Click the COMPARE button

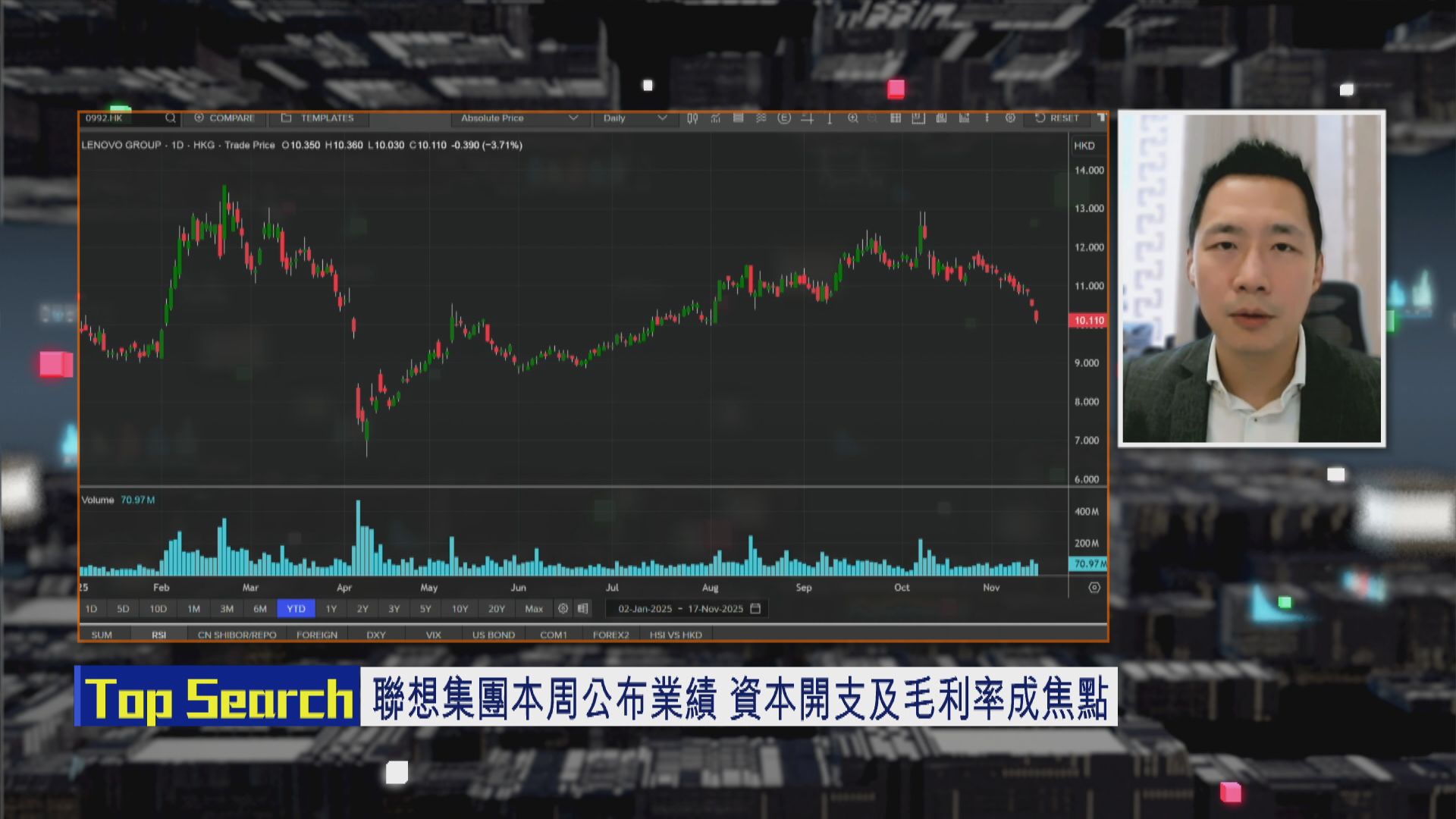225,118
